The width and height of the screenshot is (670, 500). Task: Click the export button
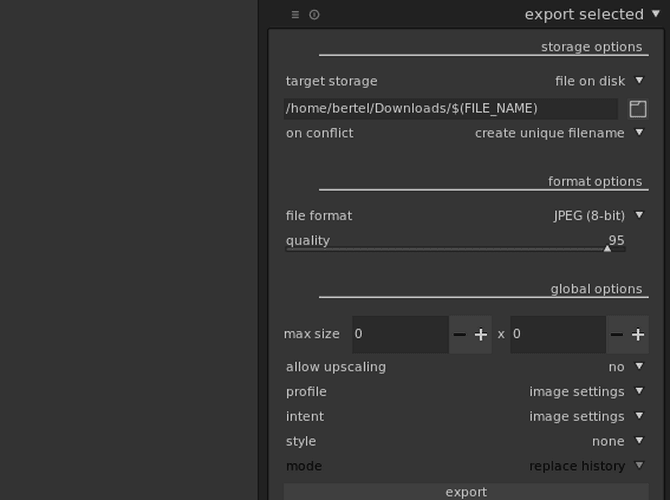(466, 492)
